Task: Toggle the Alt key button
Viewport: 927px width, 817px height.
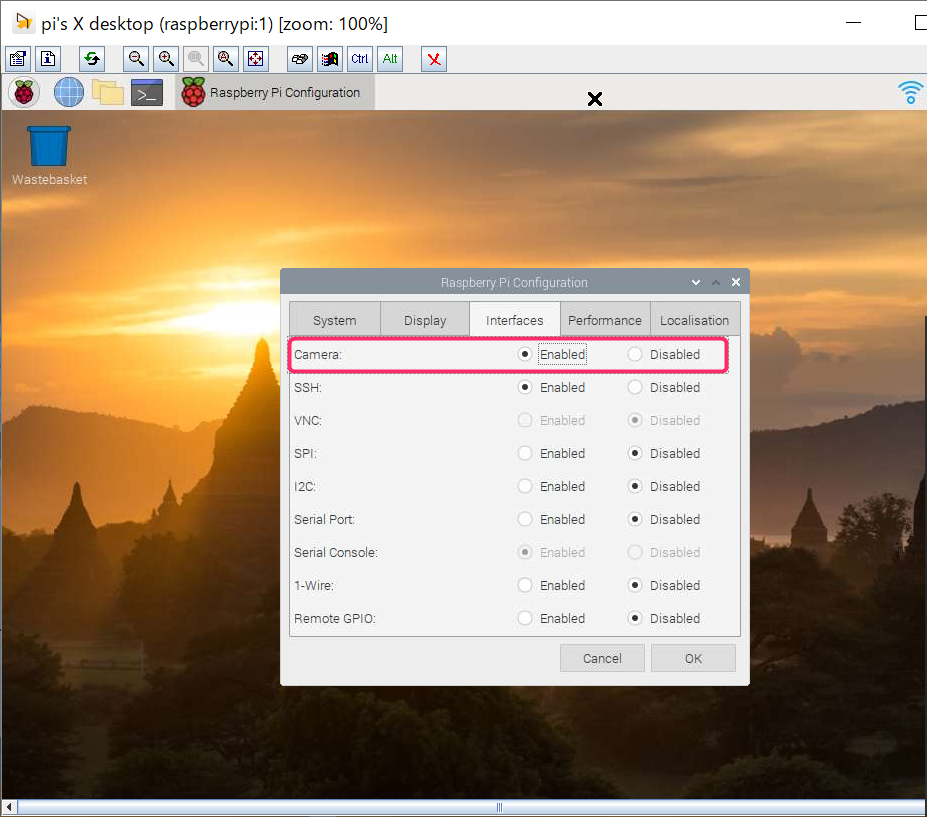Action: pos(390,59)
